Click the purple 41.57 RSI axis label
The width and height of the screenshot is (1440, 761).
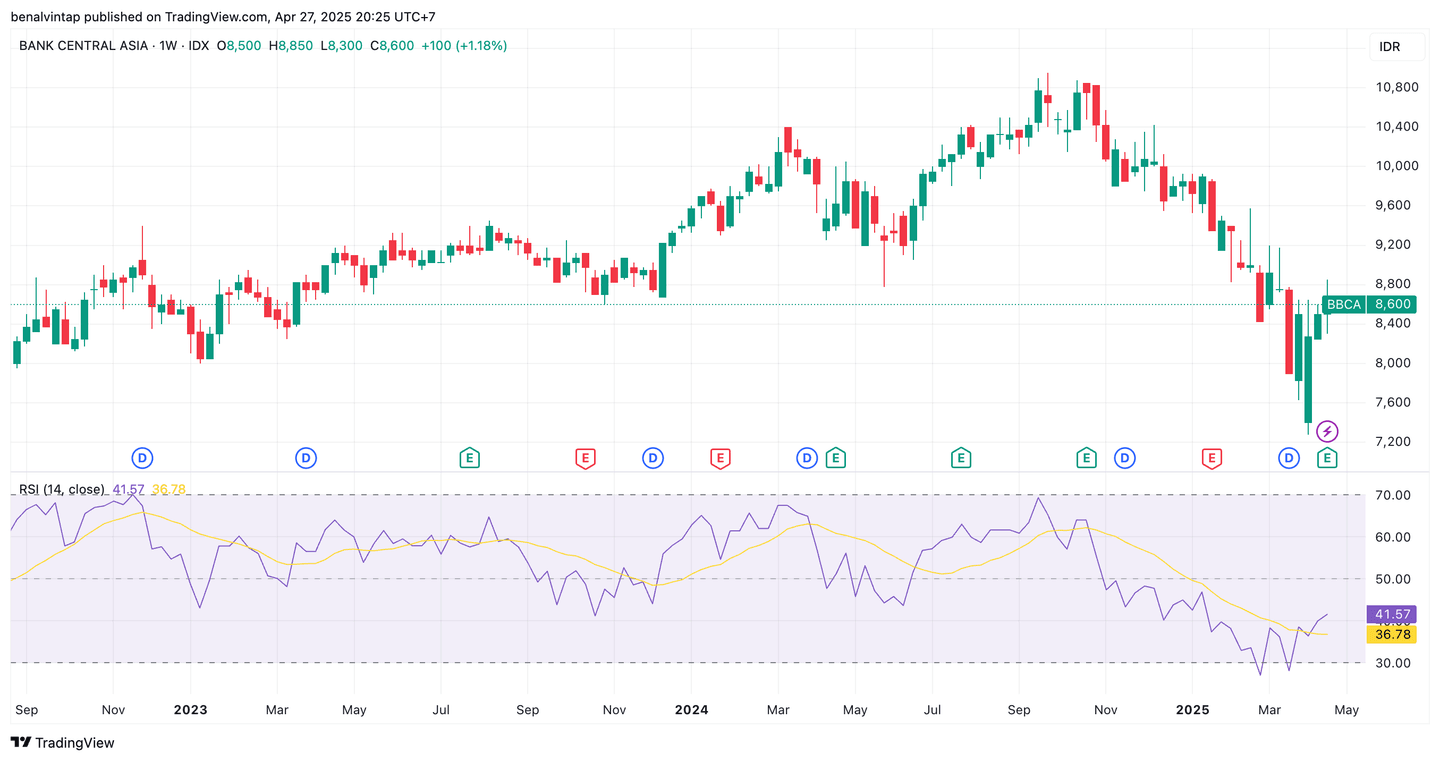1389,614
